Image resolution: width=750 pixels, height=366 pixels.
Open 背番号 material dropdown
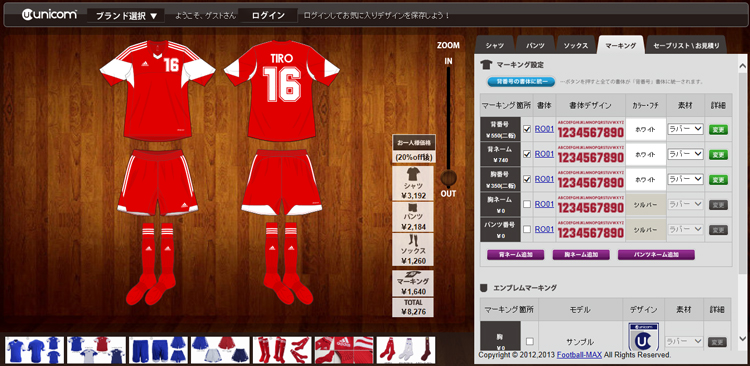pyautogui.click(x=685, y=129)
